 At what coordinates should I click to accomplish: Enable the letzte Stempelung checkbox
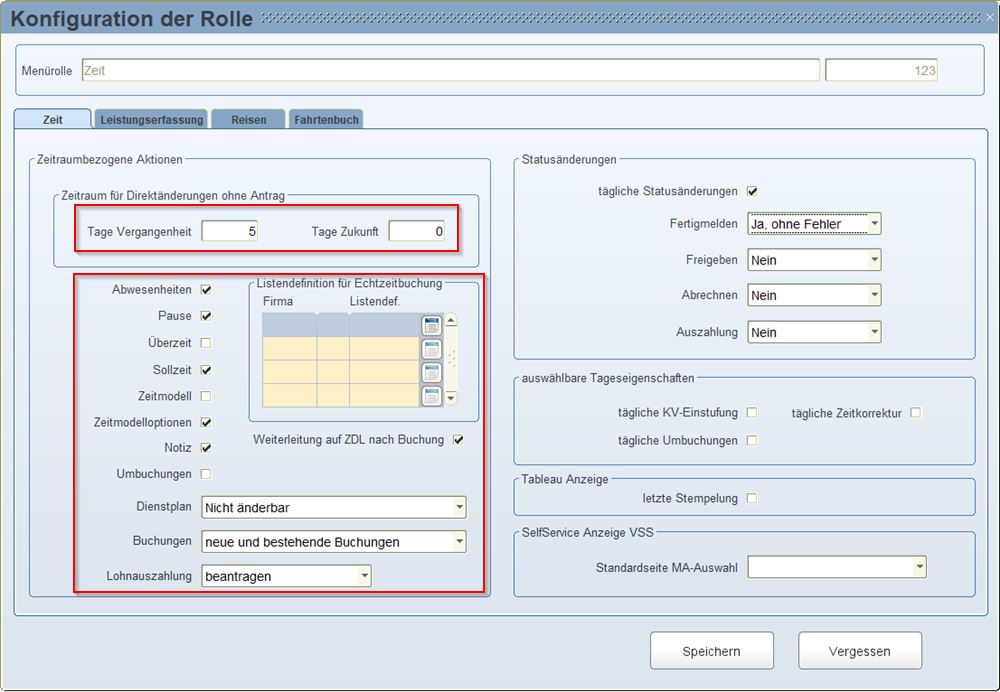[752, 498]
